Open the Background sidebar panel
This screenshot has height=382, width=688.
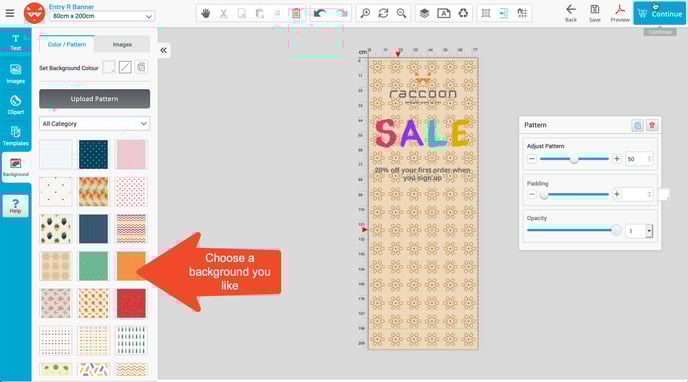[15, 167]
